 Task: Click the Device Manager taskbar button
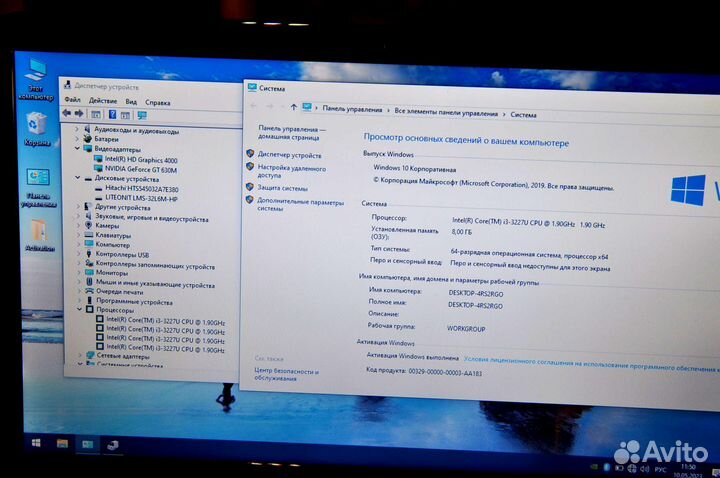[112, 445]
